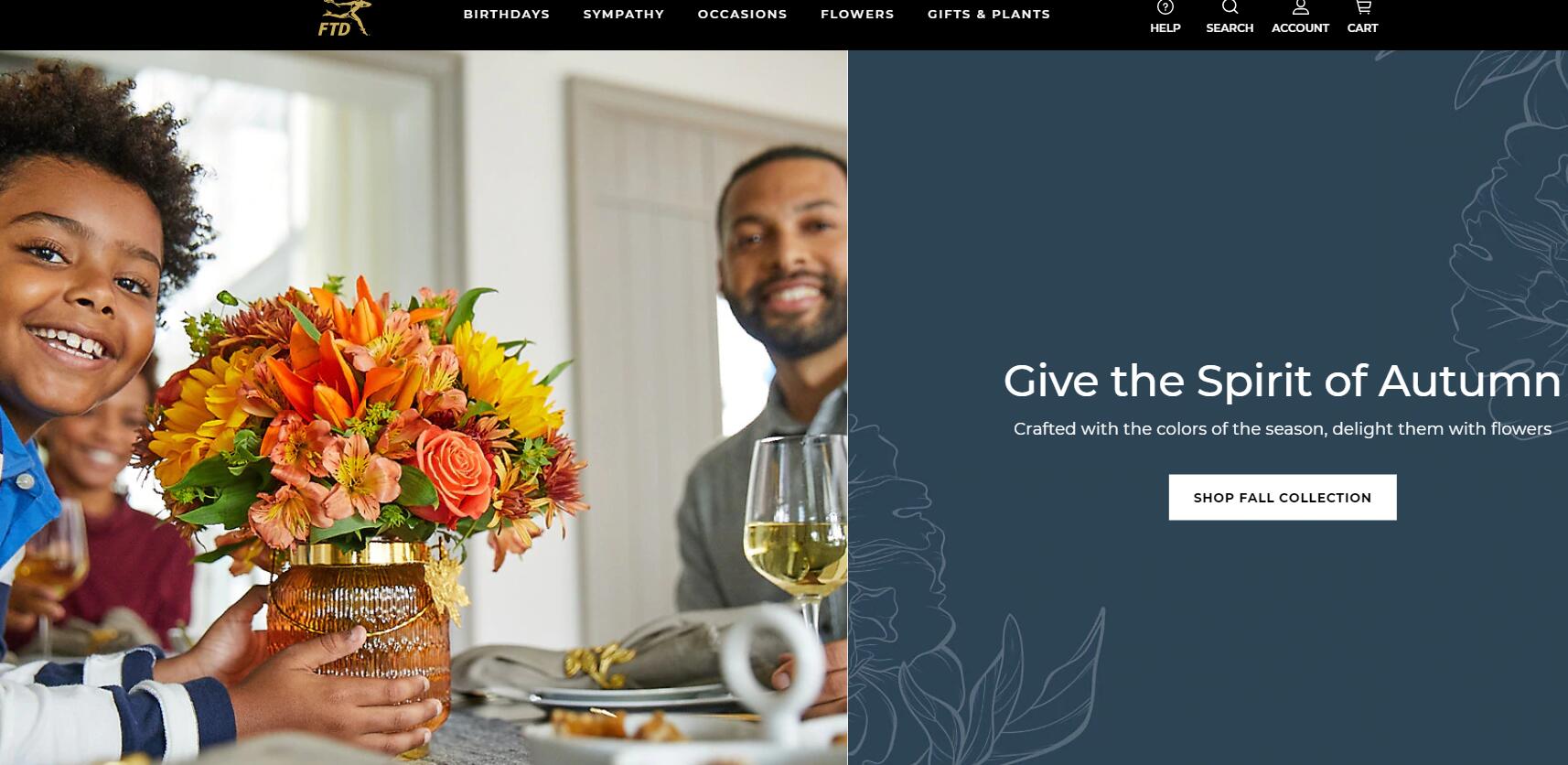Expand the Gifts & Plants navigation item

(x=989, y=14)
